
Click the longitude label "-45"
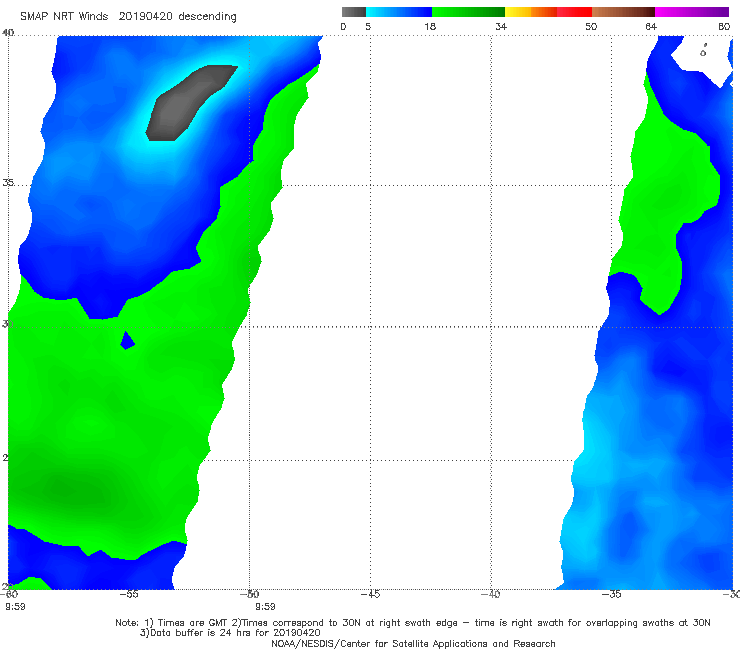[x=370, y=594]
